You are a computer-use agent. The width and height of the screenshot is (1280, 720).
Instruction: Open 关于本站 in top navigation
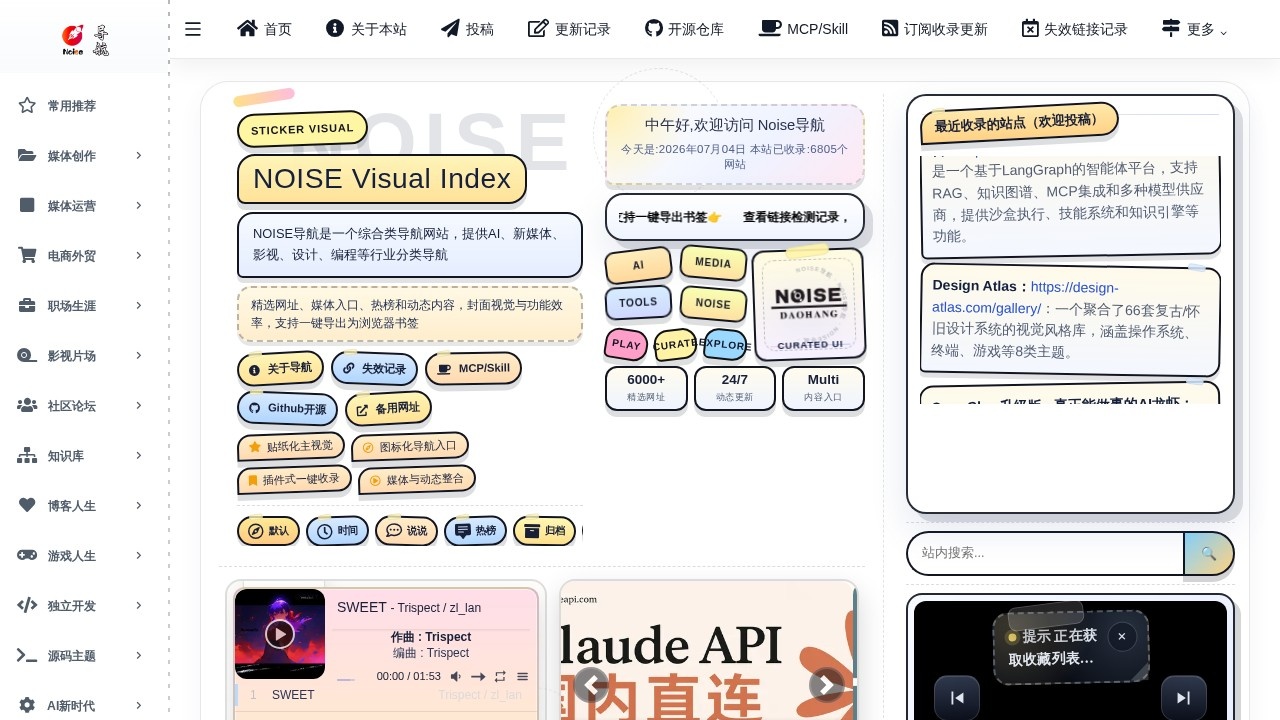click(x=366, y=29)
